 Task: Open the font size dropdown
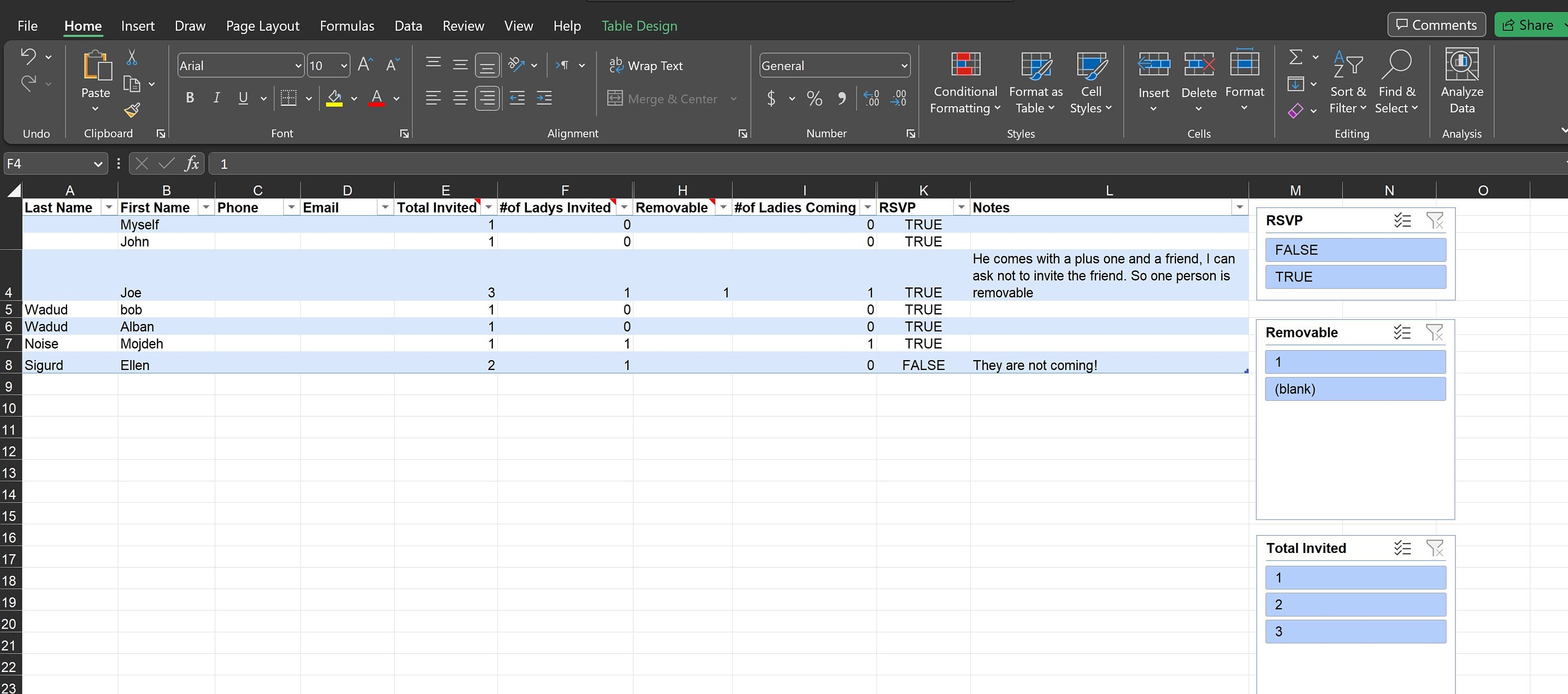344,66
